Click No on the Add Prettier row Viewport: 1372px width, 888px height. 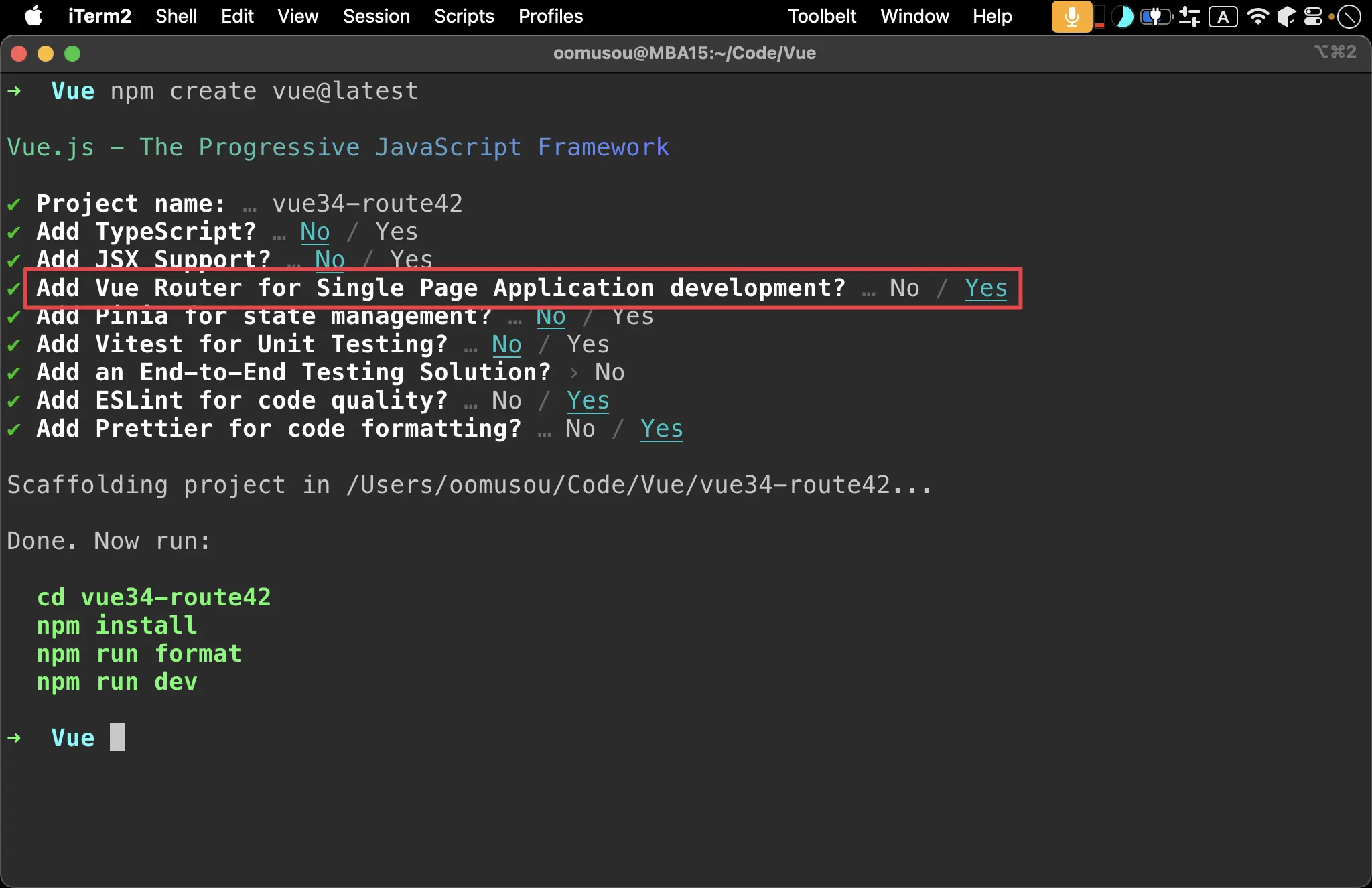tap(580, 429)
